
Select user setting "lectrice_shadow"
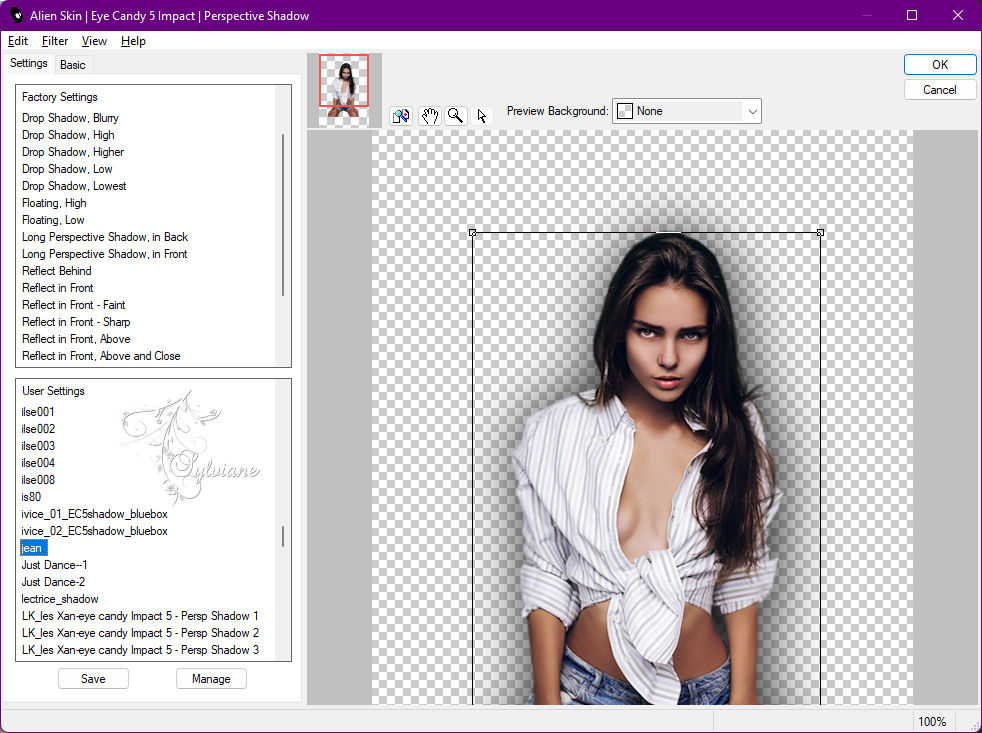click(59, 598)
